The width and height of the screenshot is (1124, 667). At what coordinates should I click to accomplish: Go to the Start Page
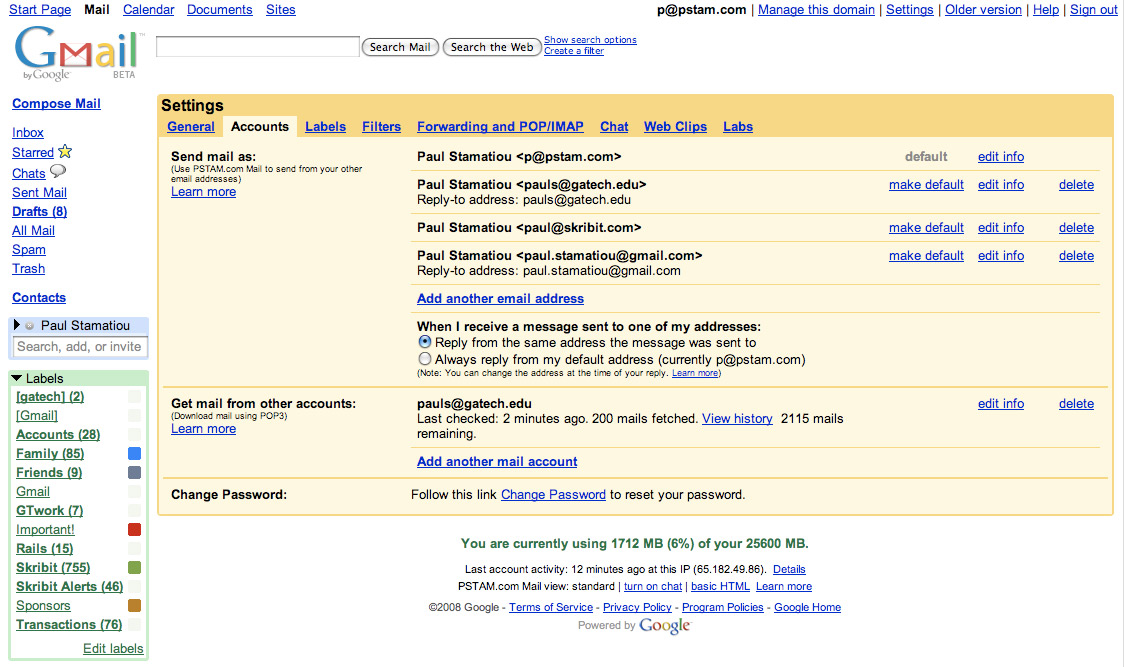40,9
